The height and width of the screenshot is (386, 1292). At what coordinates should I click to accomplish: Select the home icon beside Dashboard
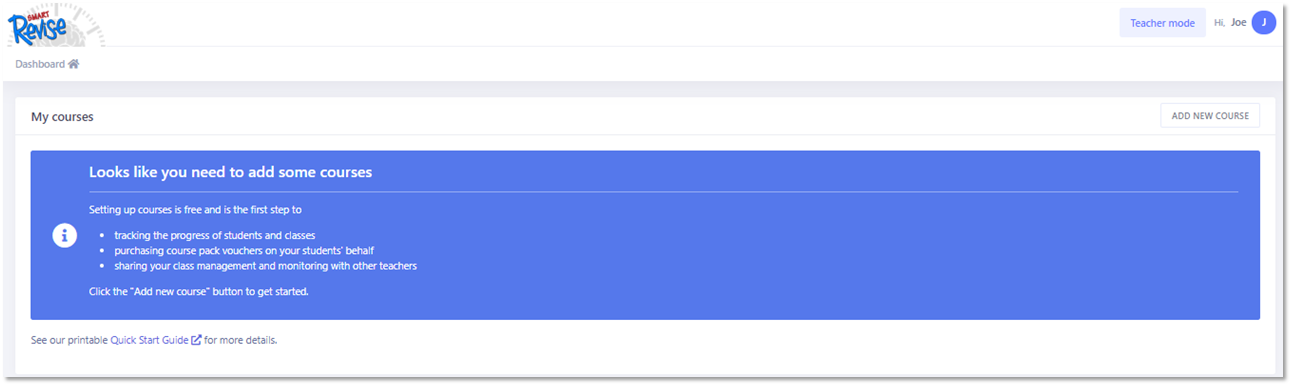(73, 64)
